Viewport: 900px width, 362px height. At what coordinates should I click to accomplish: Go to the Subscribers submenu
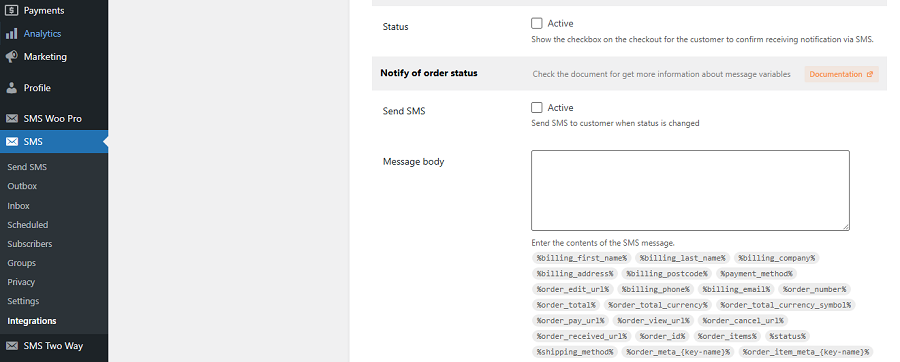30,244
